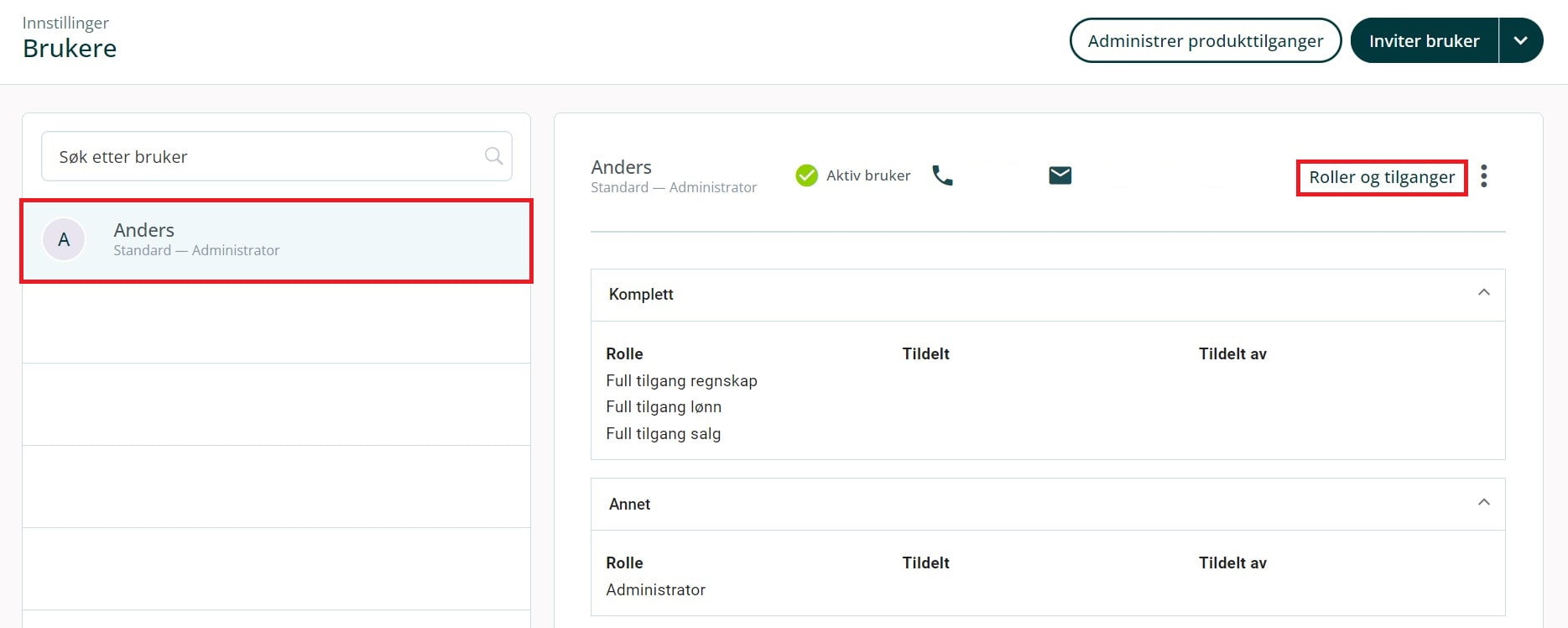The image size is (1568, 628).
Task: Open Roller og tilganger
Action: click(x=1381, y=178)
